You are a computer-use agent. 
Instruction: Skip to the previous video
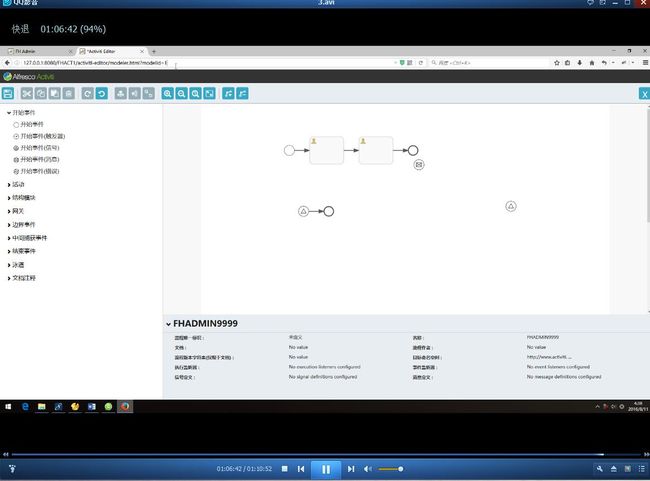click(301, 469)
